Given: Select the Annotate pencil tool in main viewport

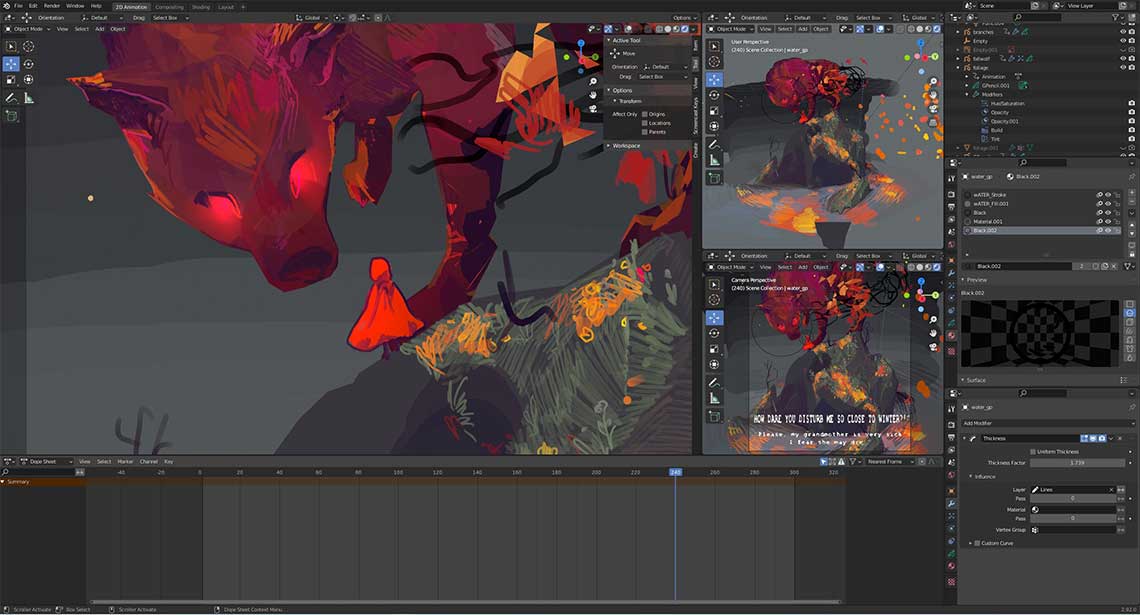Looking at the screenshot, I should pyautogui.click(x=11, y=97).
